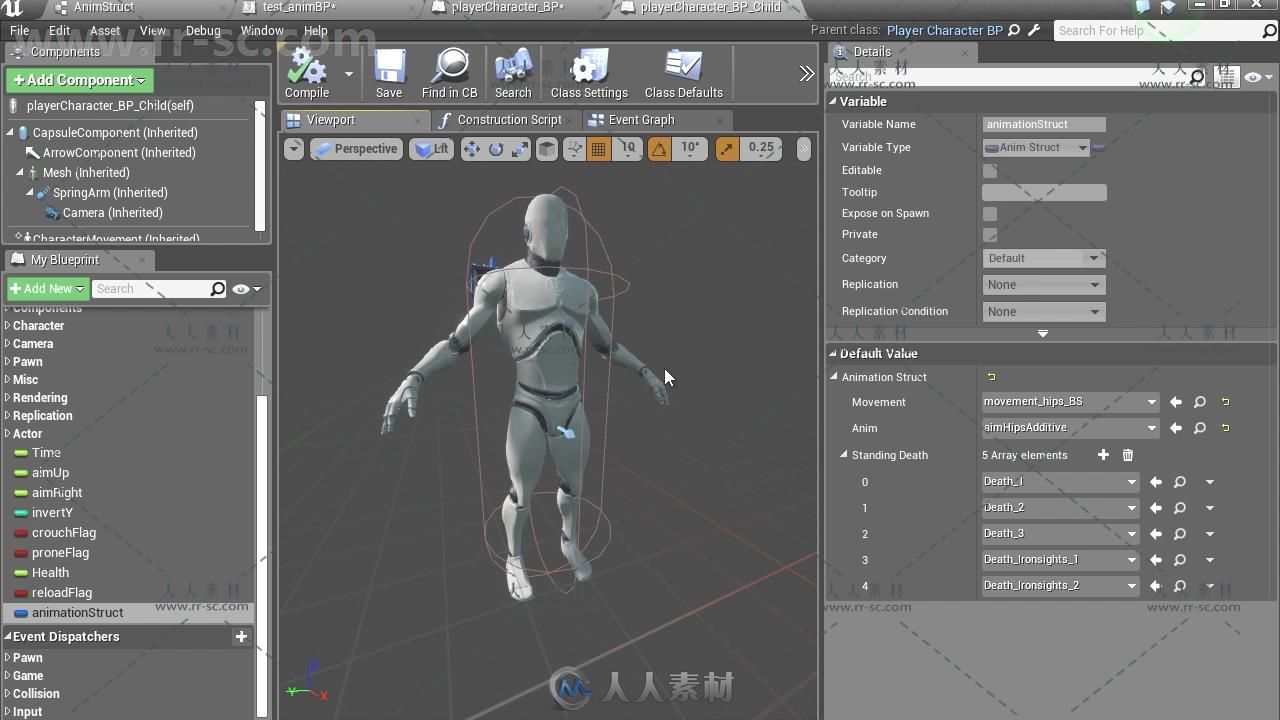Toggle the Editable checkbox

[x=990, y=171]
